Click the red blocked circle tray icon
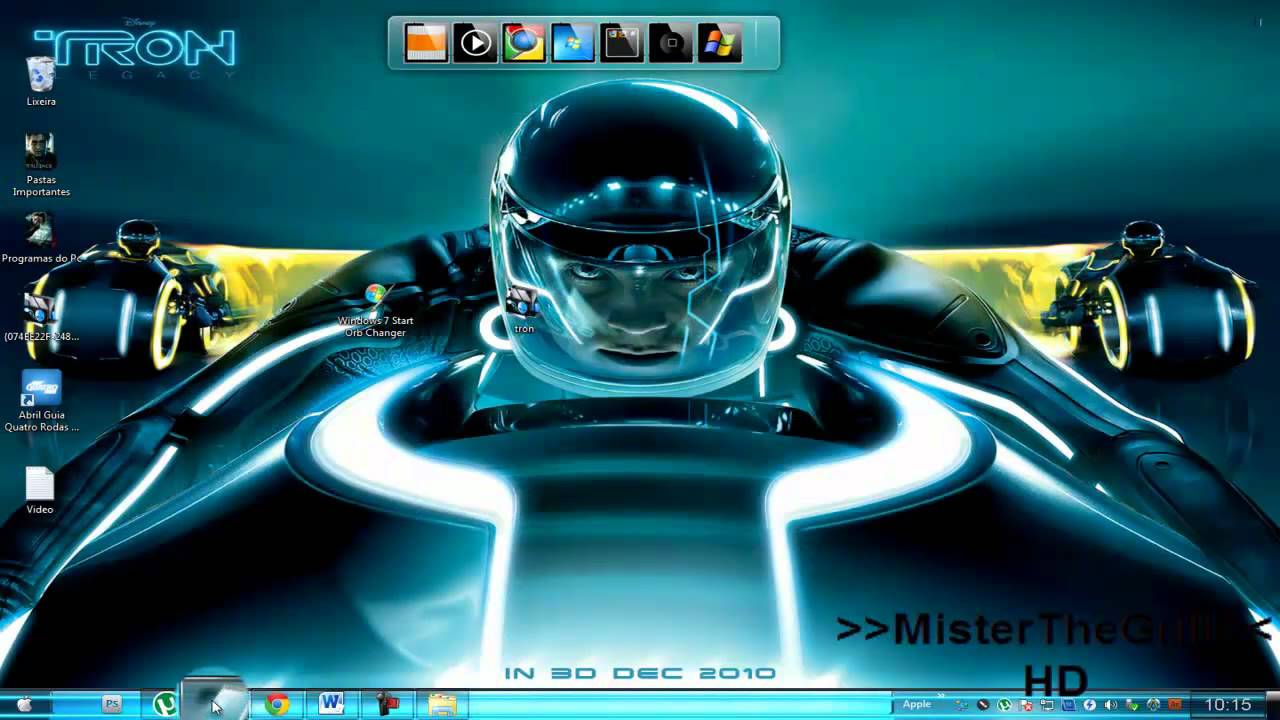The height and width of the screenshot is (720, 1280). pos(983,705)
